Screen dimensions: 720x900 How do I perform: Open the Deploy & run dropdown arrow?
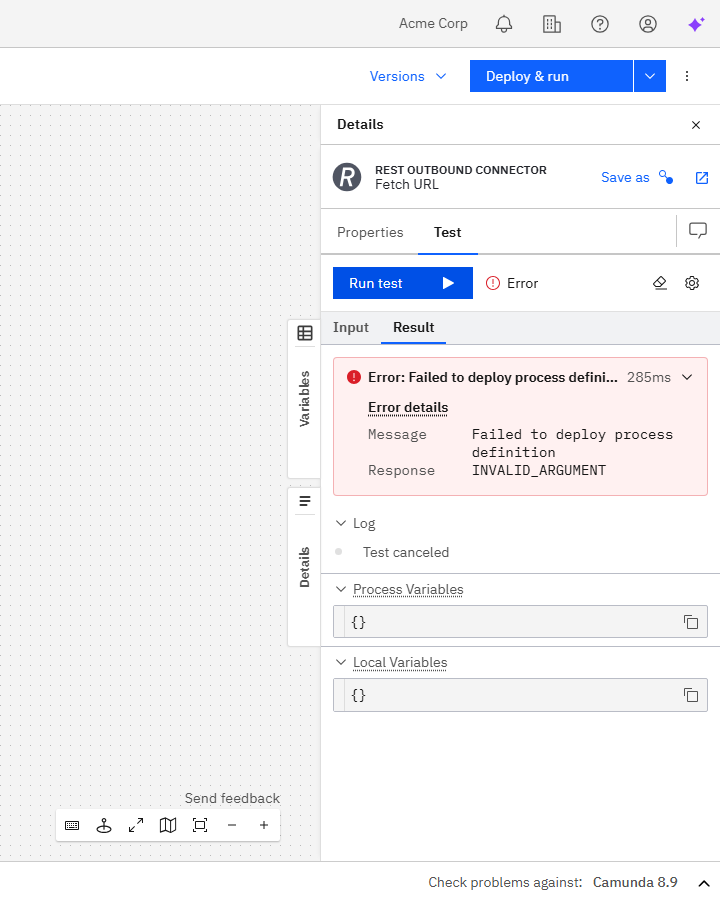coord(648,76)
